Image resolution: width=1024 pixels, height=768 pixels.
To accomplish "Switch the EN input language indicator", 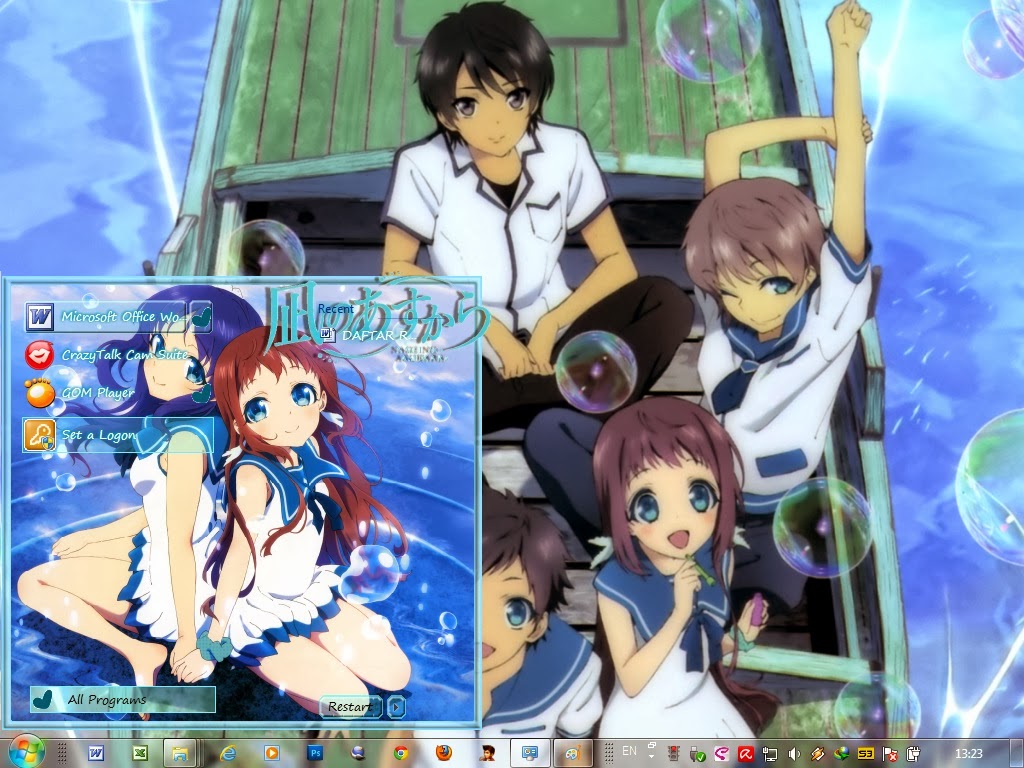I will click(630, 753).
